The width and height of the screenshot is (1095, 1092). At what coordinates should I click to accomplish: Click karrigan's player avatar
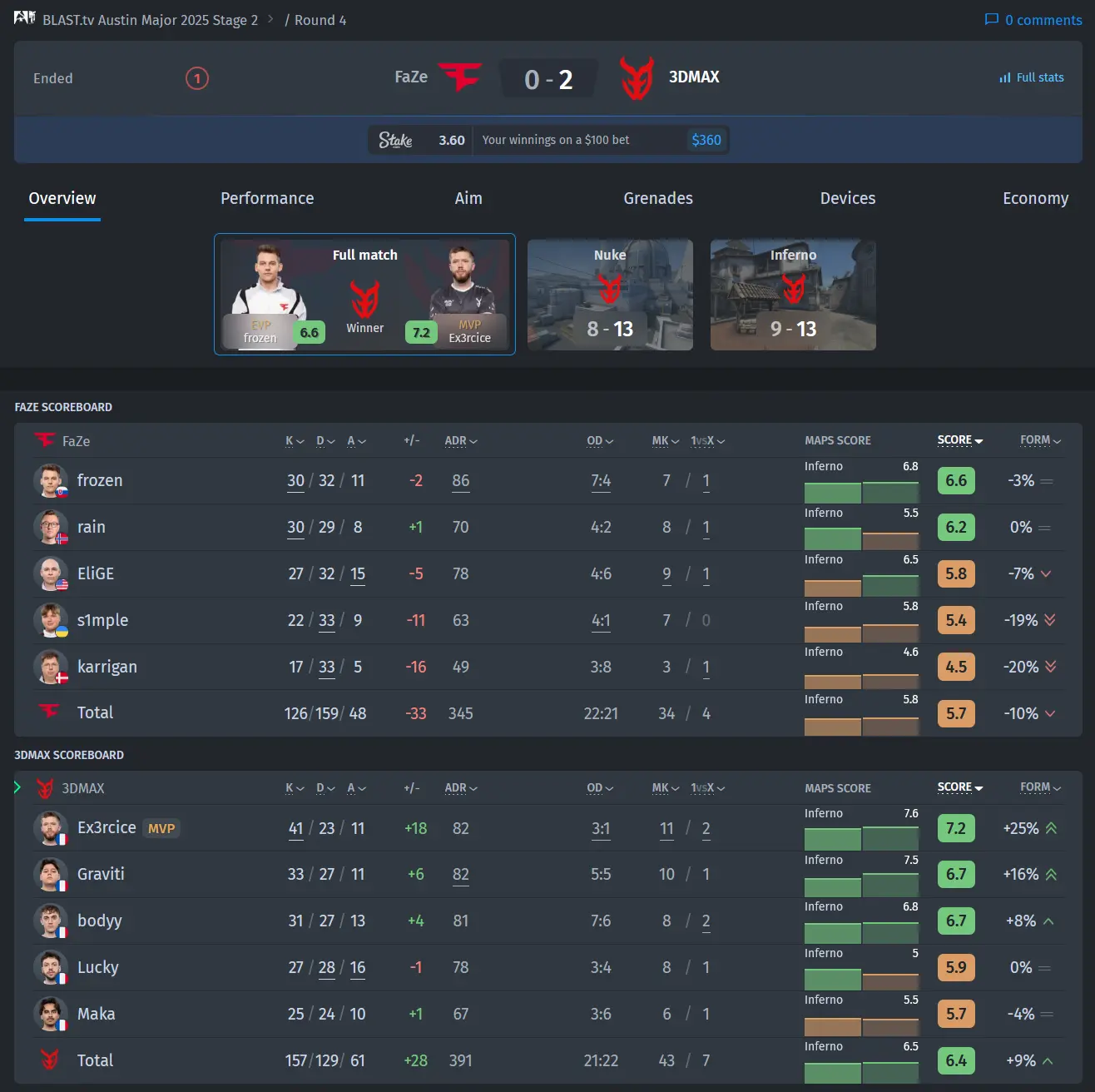click(x=50, y=667)
